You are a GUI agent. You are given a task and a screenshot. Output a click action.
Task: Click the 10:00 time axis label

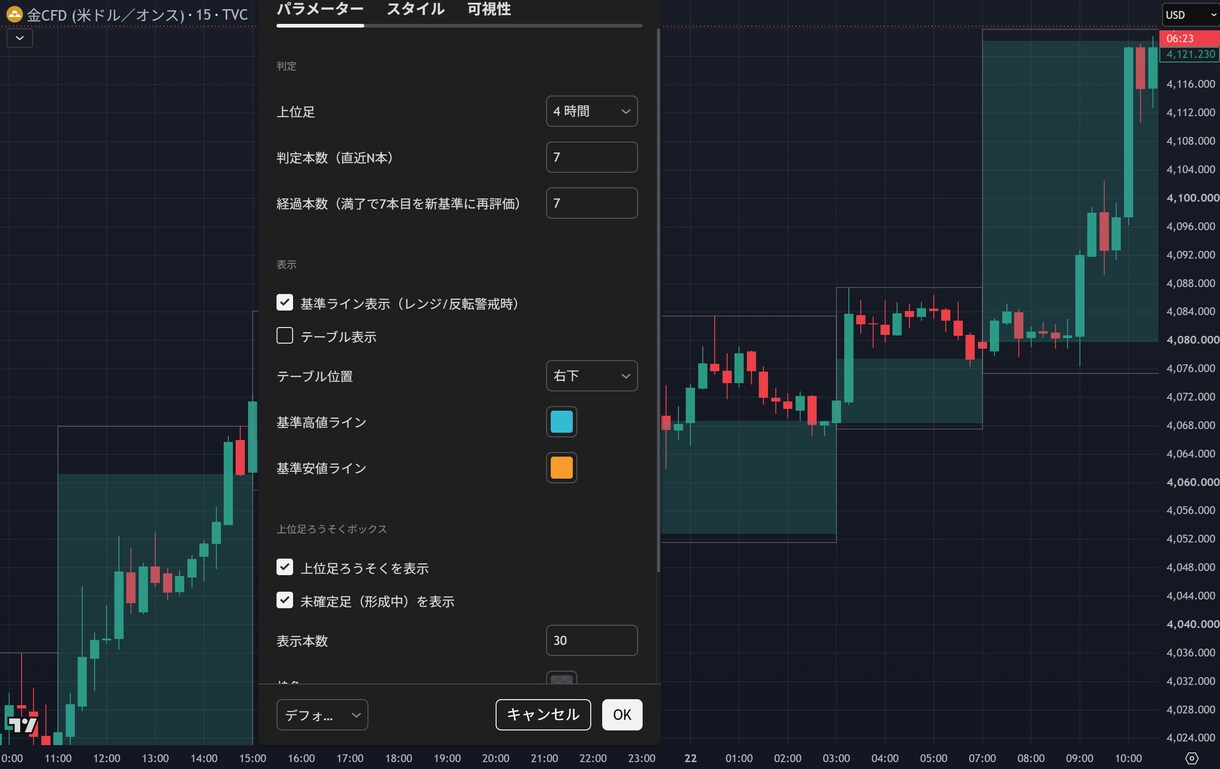point(1128,758)
